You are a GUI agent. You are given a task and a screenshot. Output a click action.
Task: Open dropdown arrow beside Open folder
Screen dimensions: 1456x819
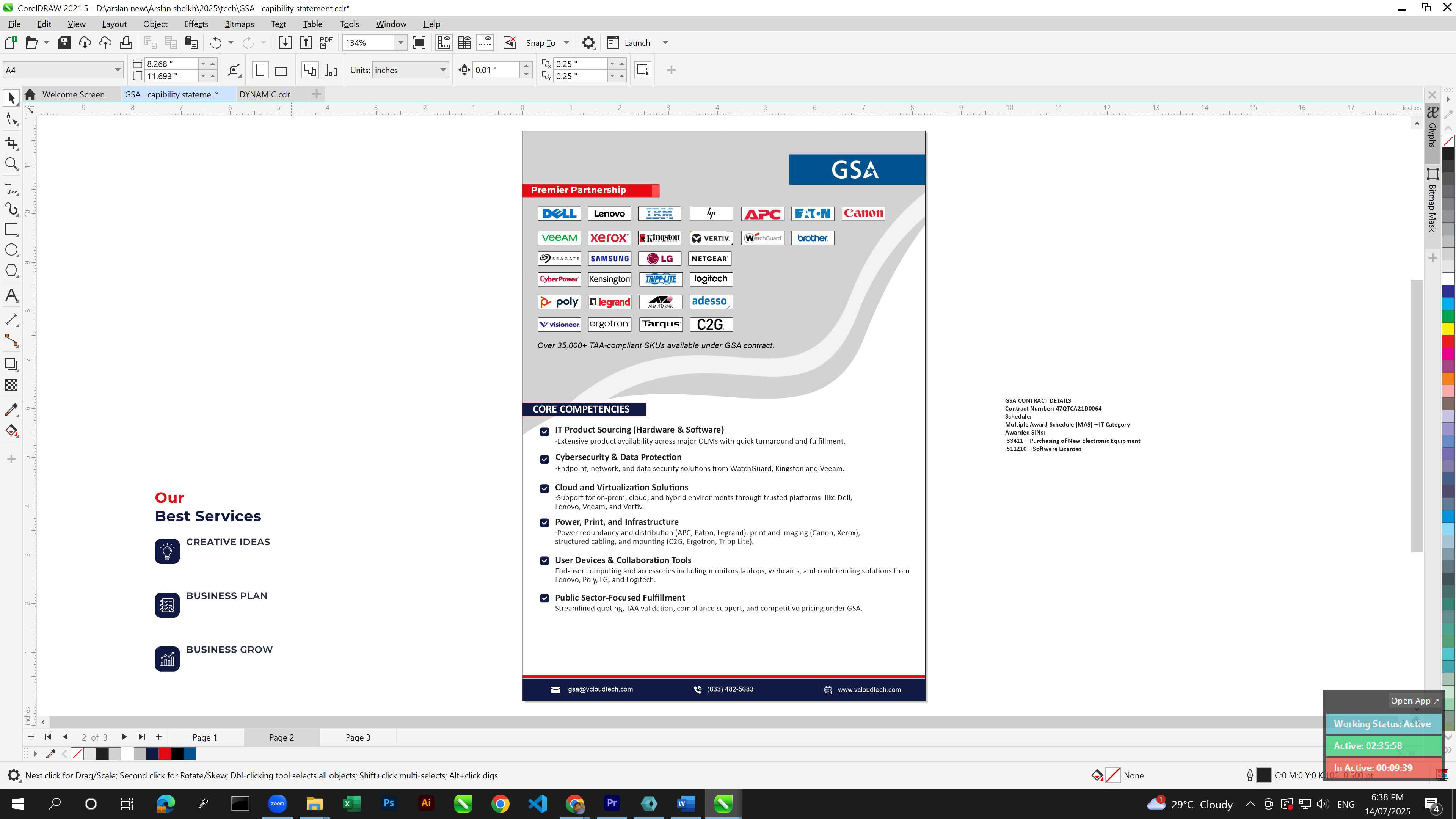pyautogui.click(x=46, y=42)
